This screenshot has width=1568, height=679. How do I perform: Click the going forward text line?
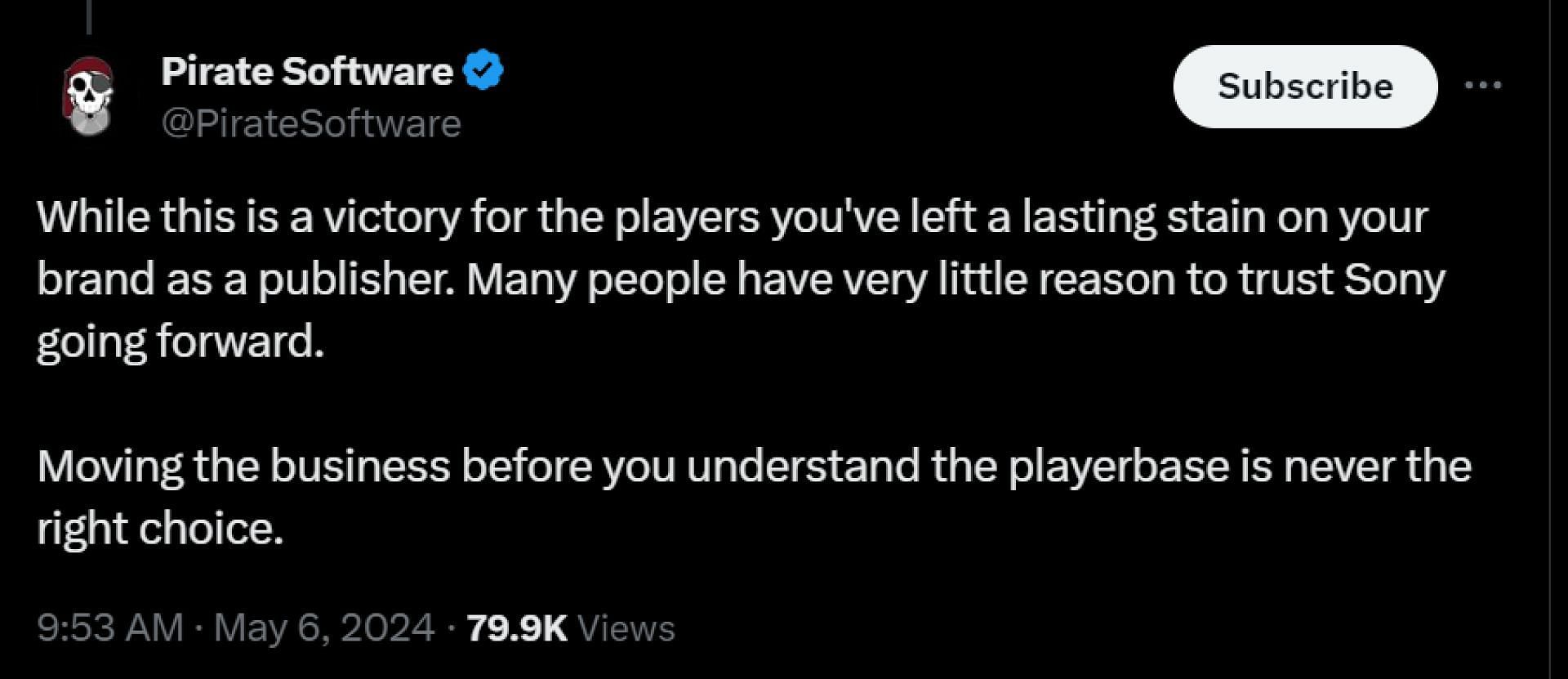pyautogui.click(x=180, y=342)
